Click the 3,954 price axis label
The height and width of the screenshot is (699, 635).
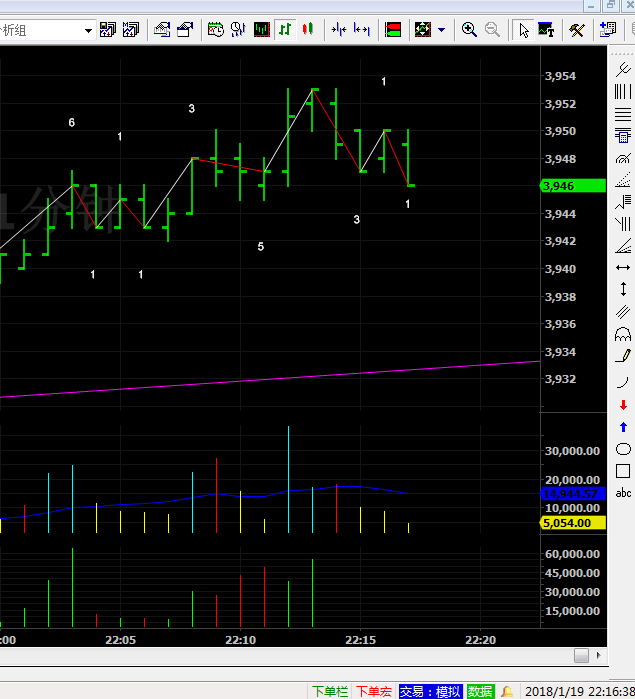tap(561, 76)
